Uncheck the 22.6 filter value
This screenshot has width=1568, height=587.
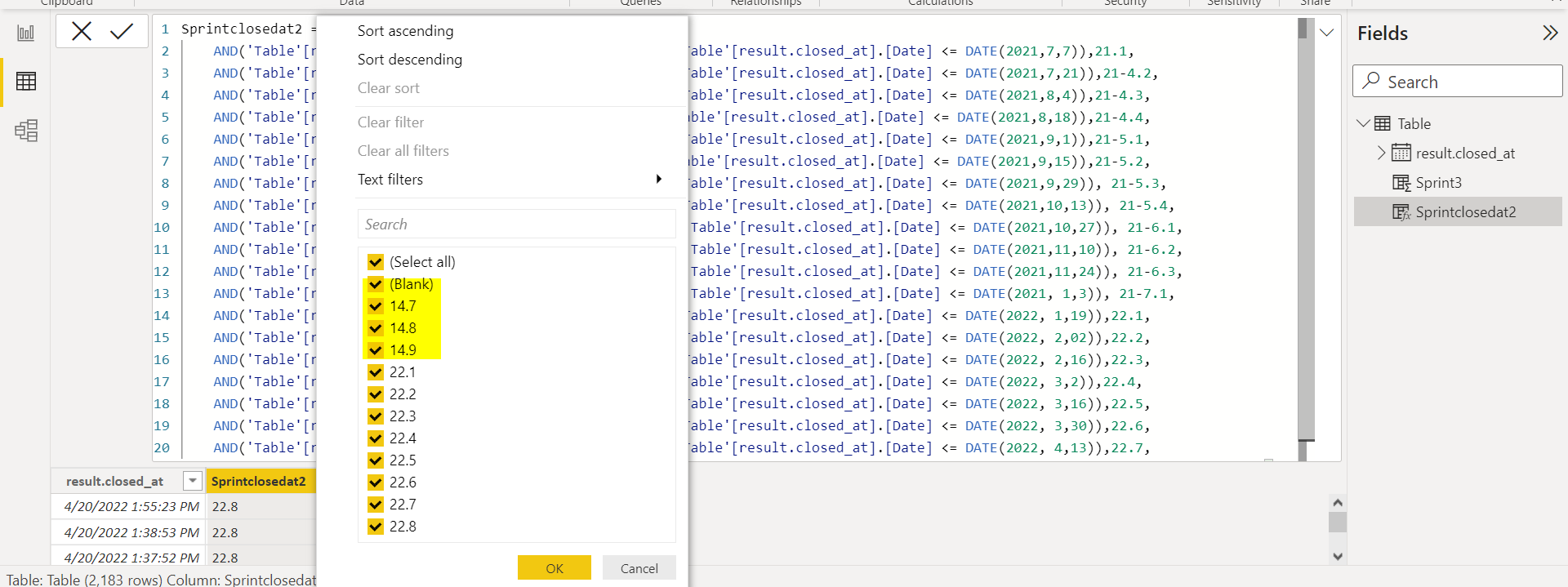pos(376,482)
